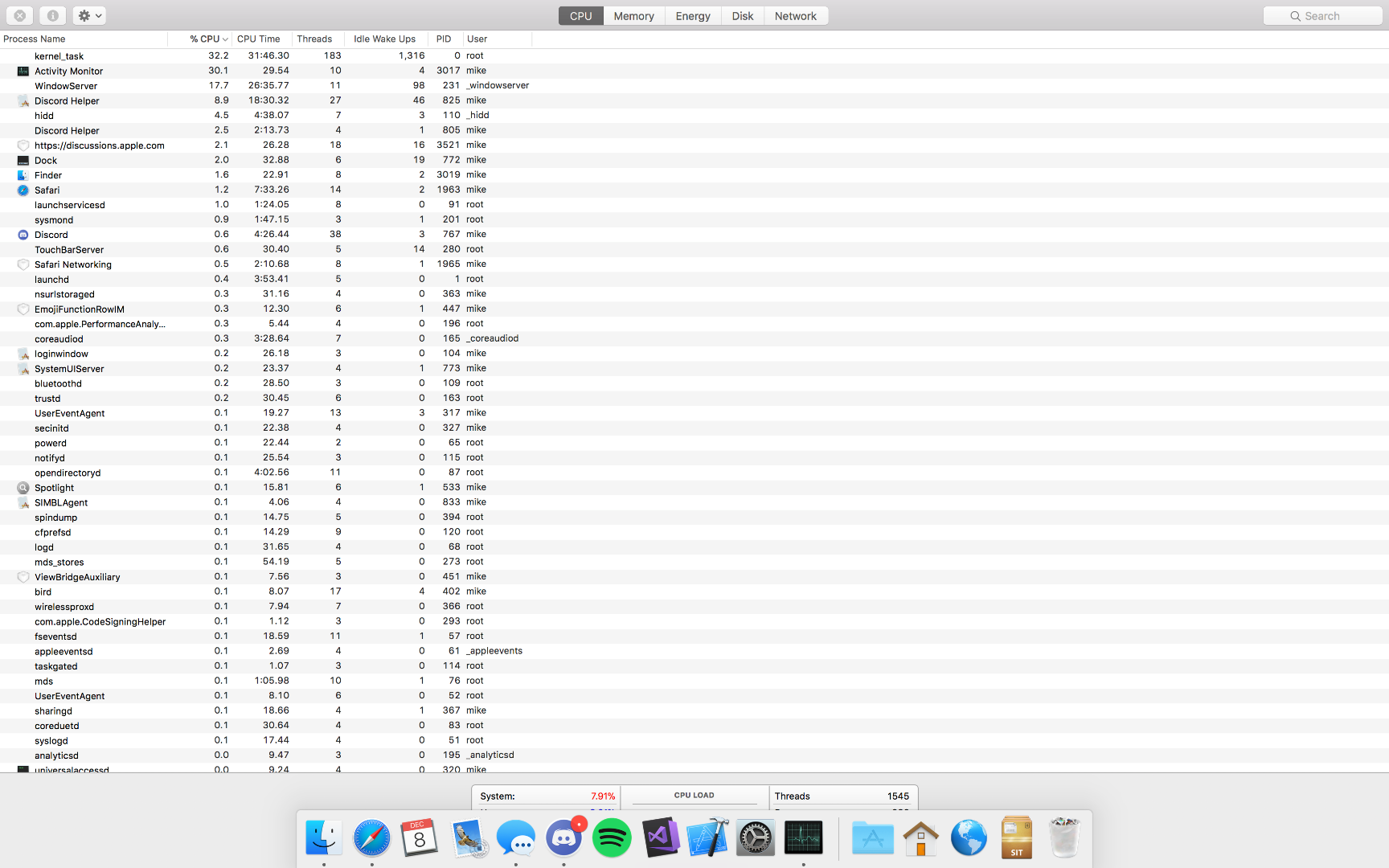Screen dimensions: 1389x868
Task: Toggle the % CPU sort direction chevron
Action: pos(225,39)
